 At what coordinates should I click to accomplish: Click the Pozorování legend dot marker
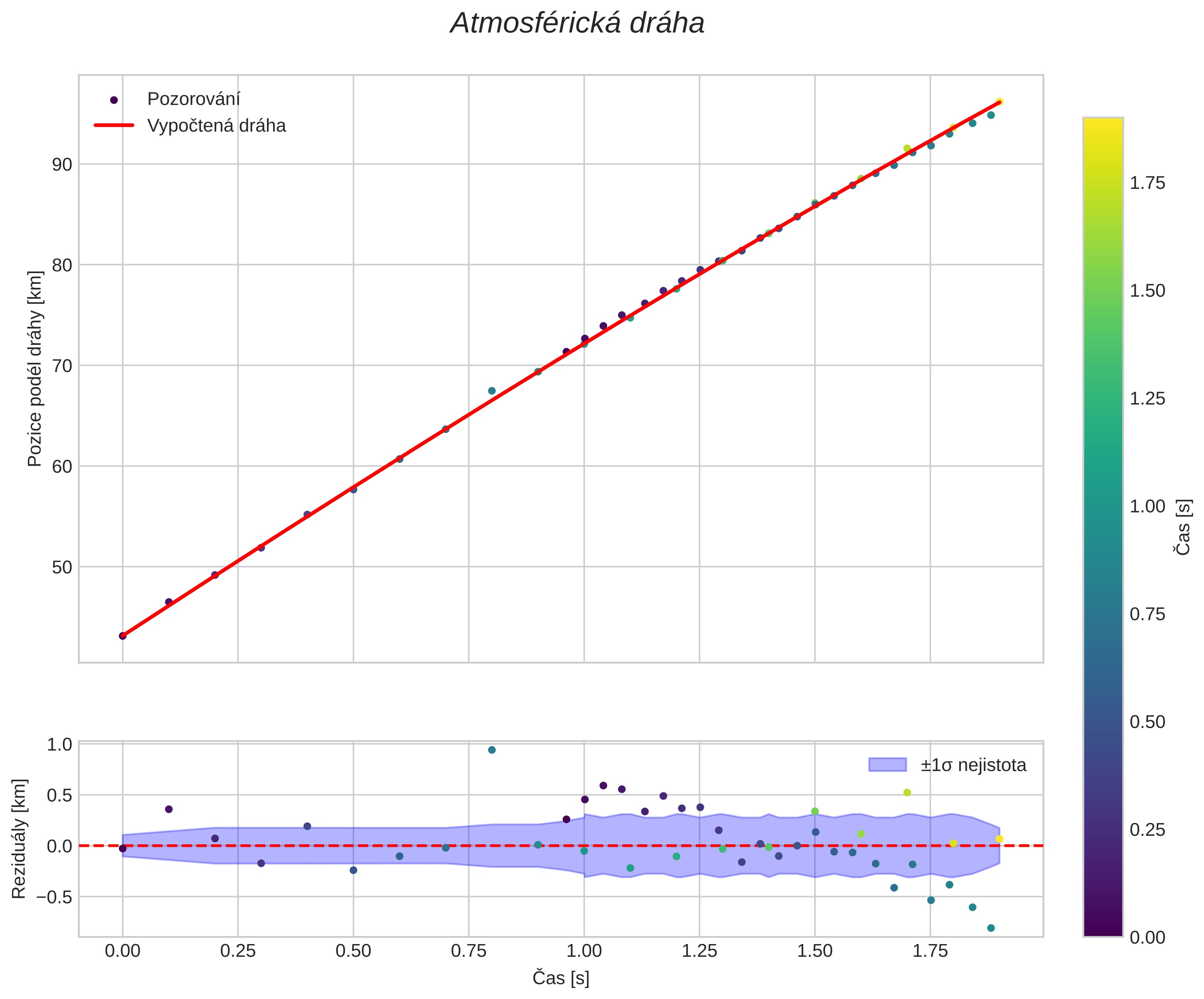(x=114, y=100)
